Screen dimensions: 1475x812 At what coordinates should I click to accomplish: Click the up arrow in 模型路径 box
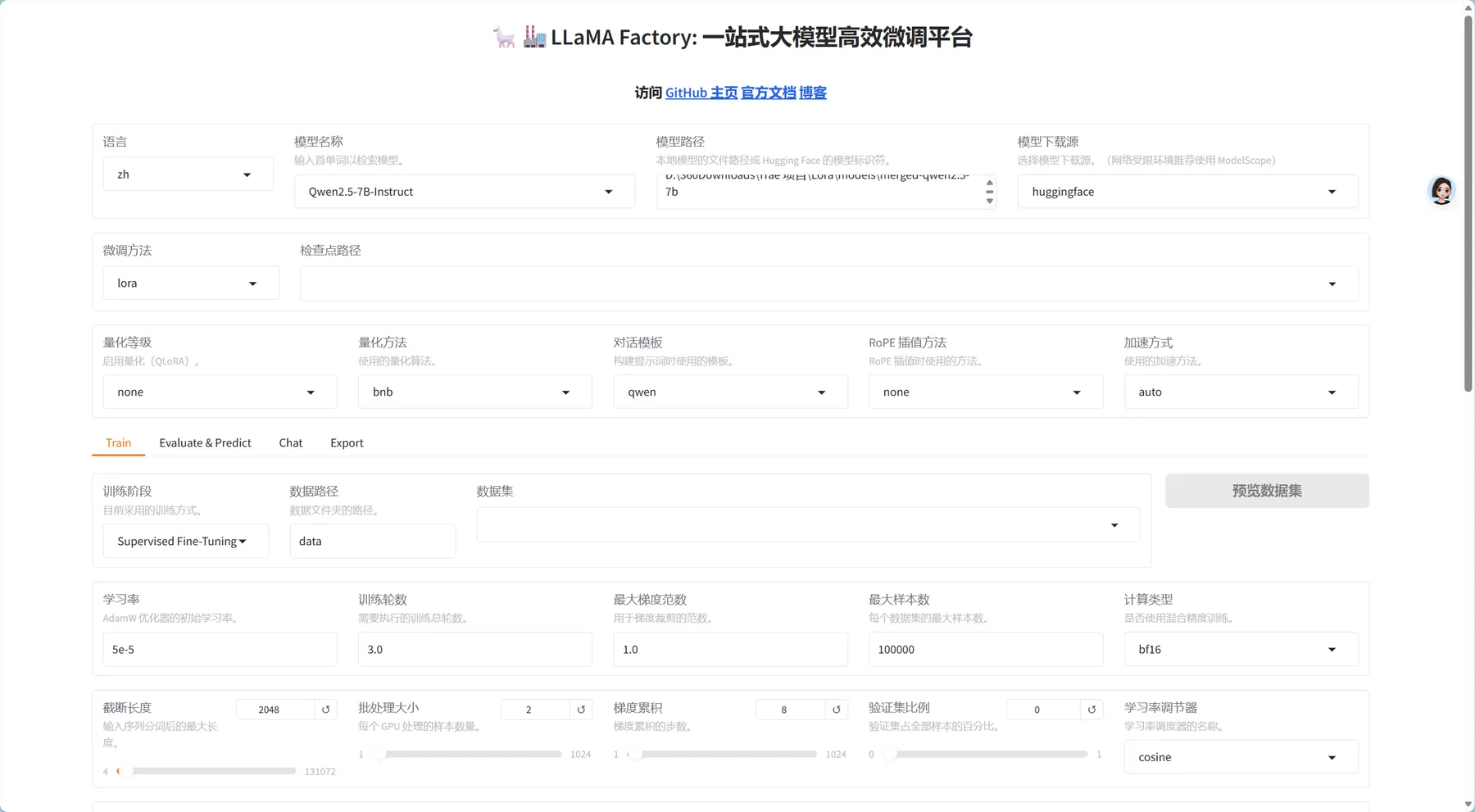point(990,183)
